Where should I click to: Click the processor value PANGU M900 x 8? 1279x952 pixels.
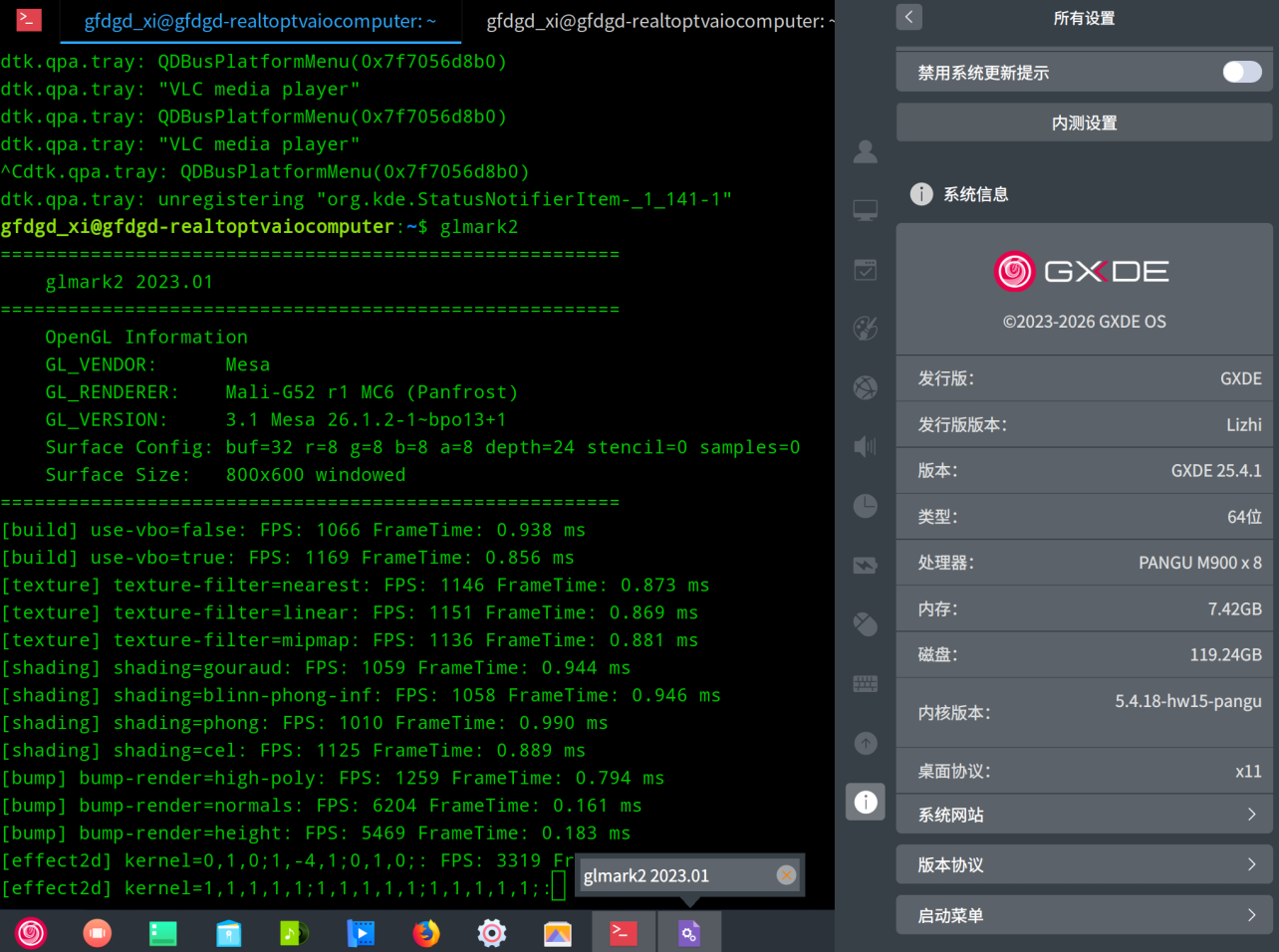tap(1200, 563)
